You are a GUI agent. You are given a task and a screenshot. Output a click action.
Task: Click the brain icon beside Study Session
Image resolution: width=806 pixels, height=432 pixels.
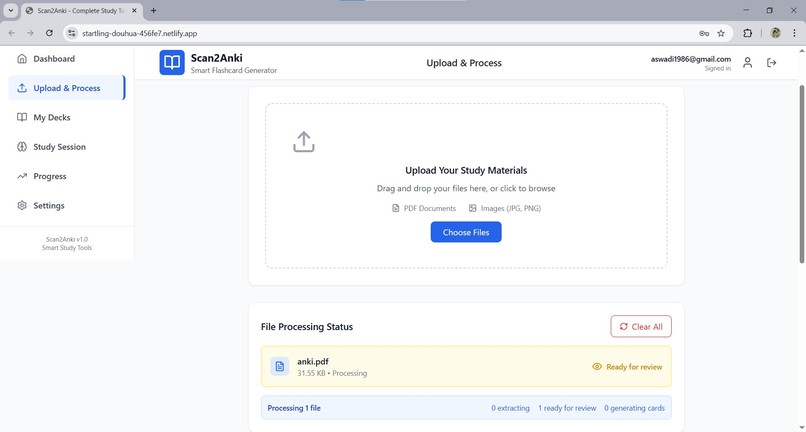pyautogui.click(x=22, y=147)
